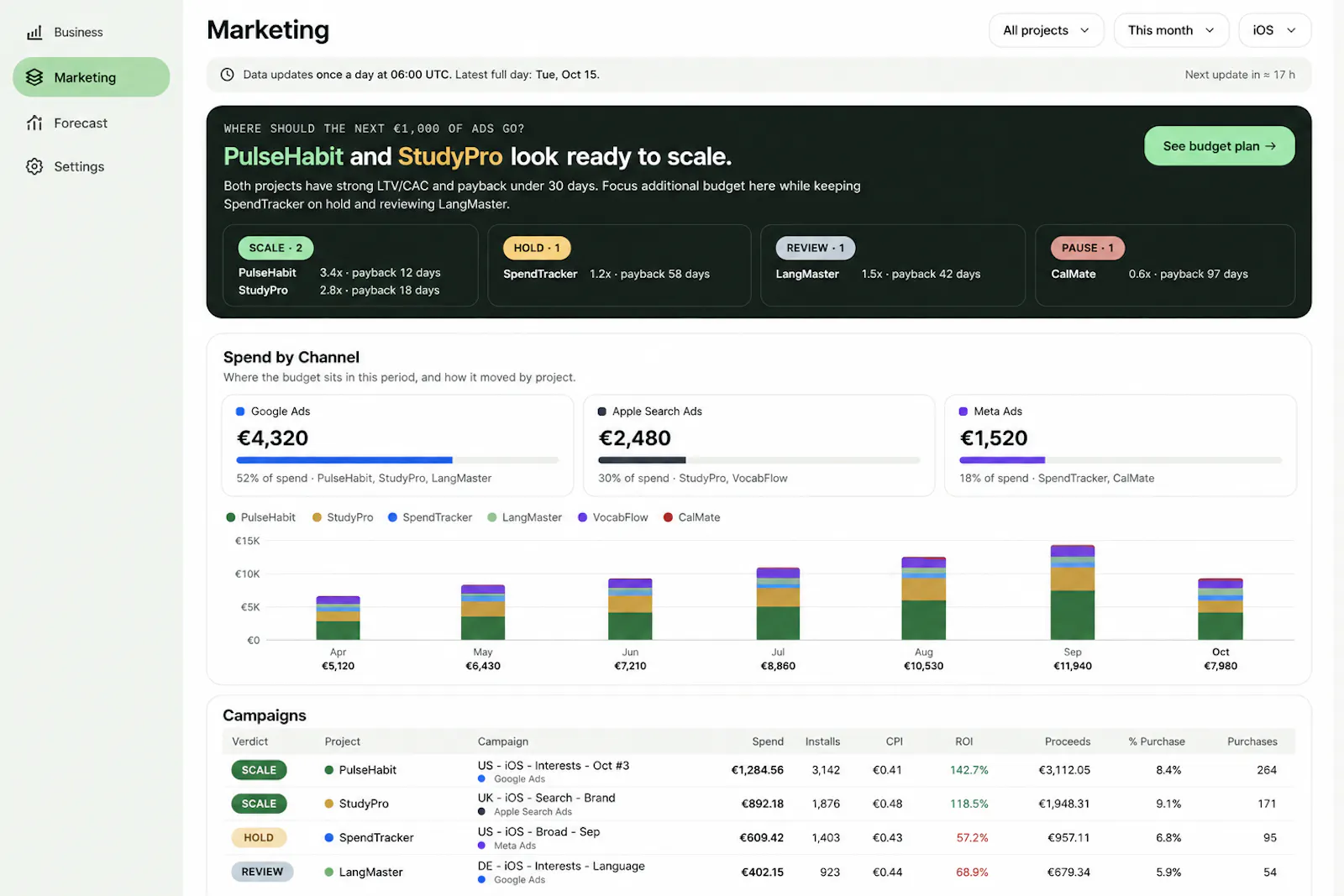Click the HOLD · 1 badge
The height and width of the screenshot is (896, 1344).
tap(537, 248)
